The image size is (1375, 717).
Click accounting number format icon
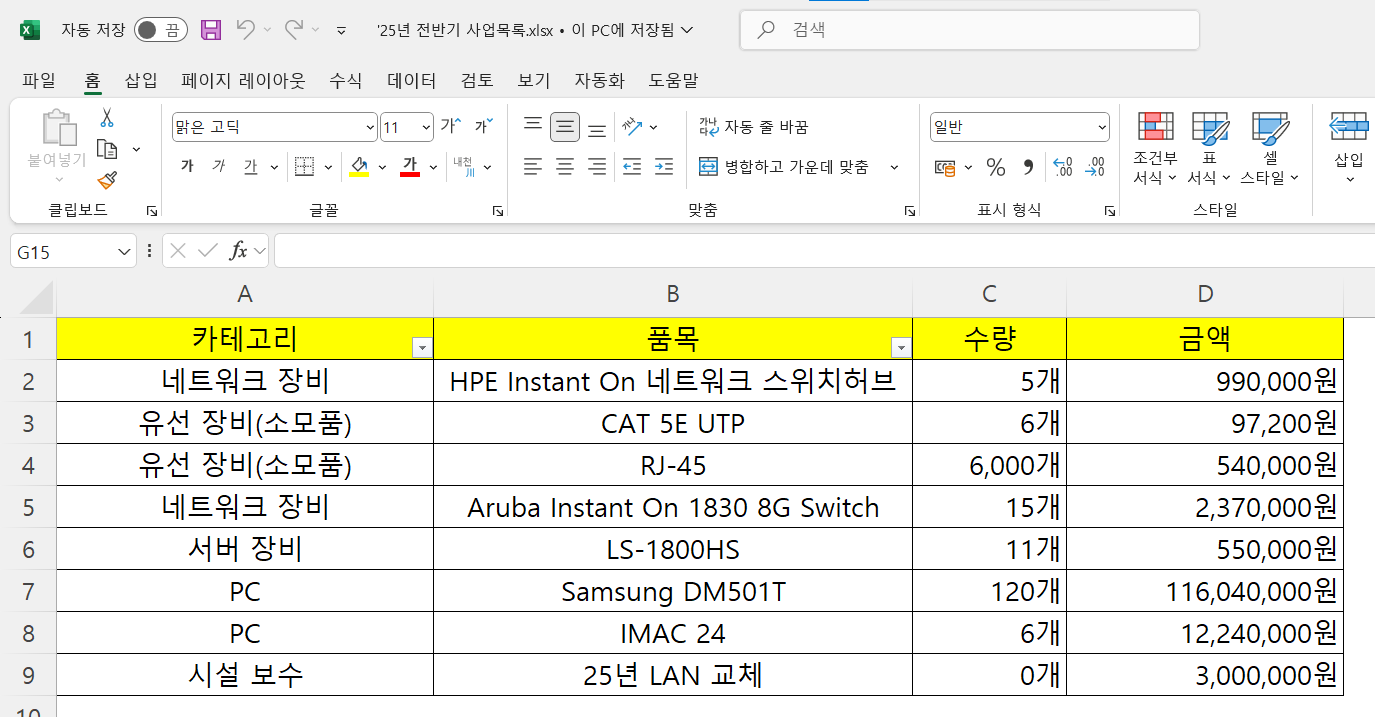pyautogui.click(x=945, y=167)
